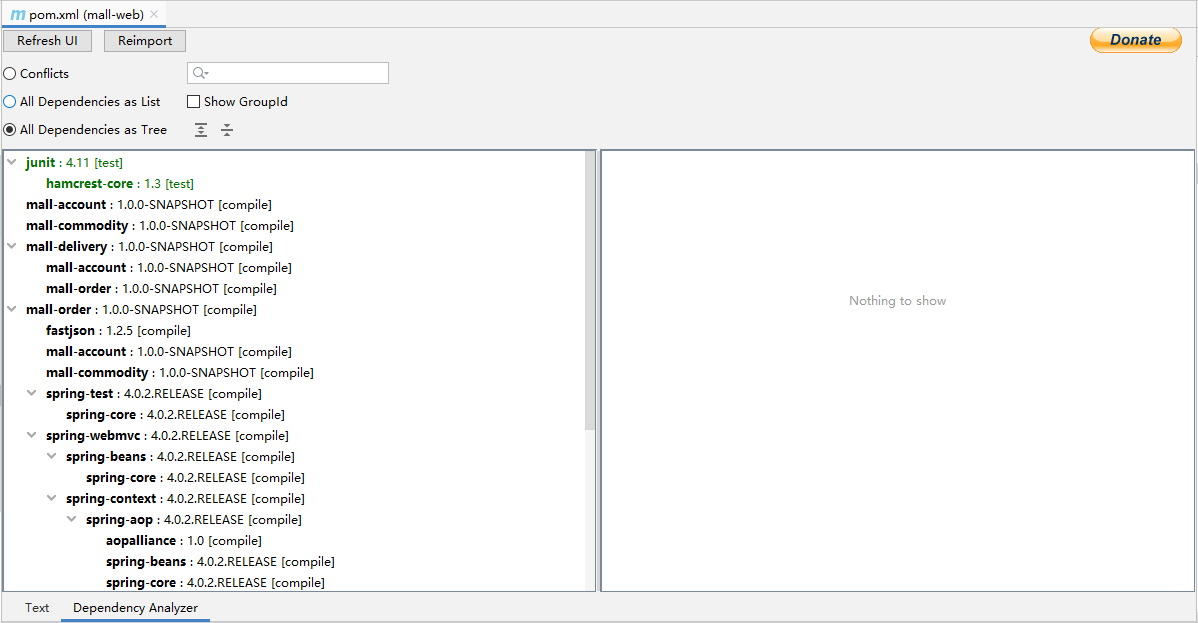Click the Maven icon on pom.xml tab
1198x623 pixels.
pos(18,15)
